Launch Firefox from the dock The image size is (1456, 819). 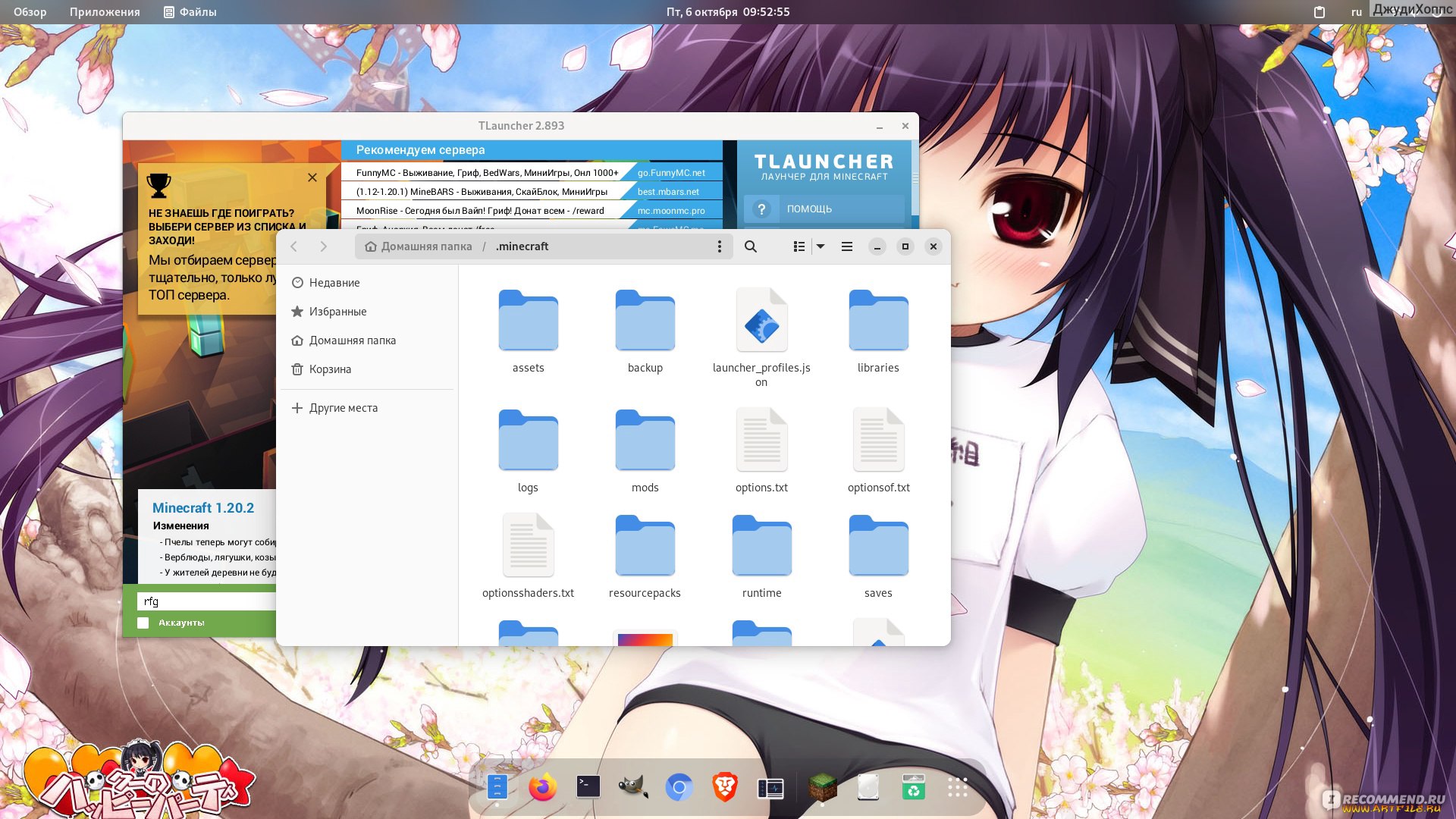click(542, 787)
